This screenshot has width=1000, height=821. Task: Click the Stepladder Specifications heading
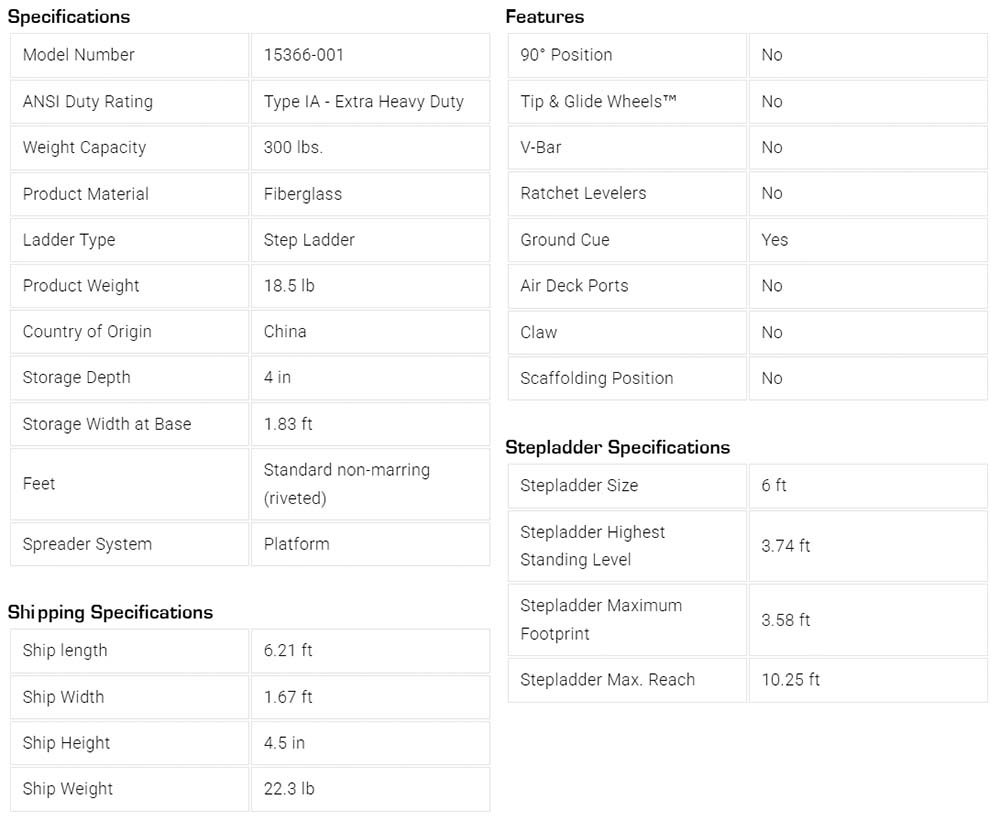617,447
